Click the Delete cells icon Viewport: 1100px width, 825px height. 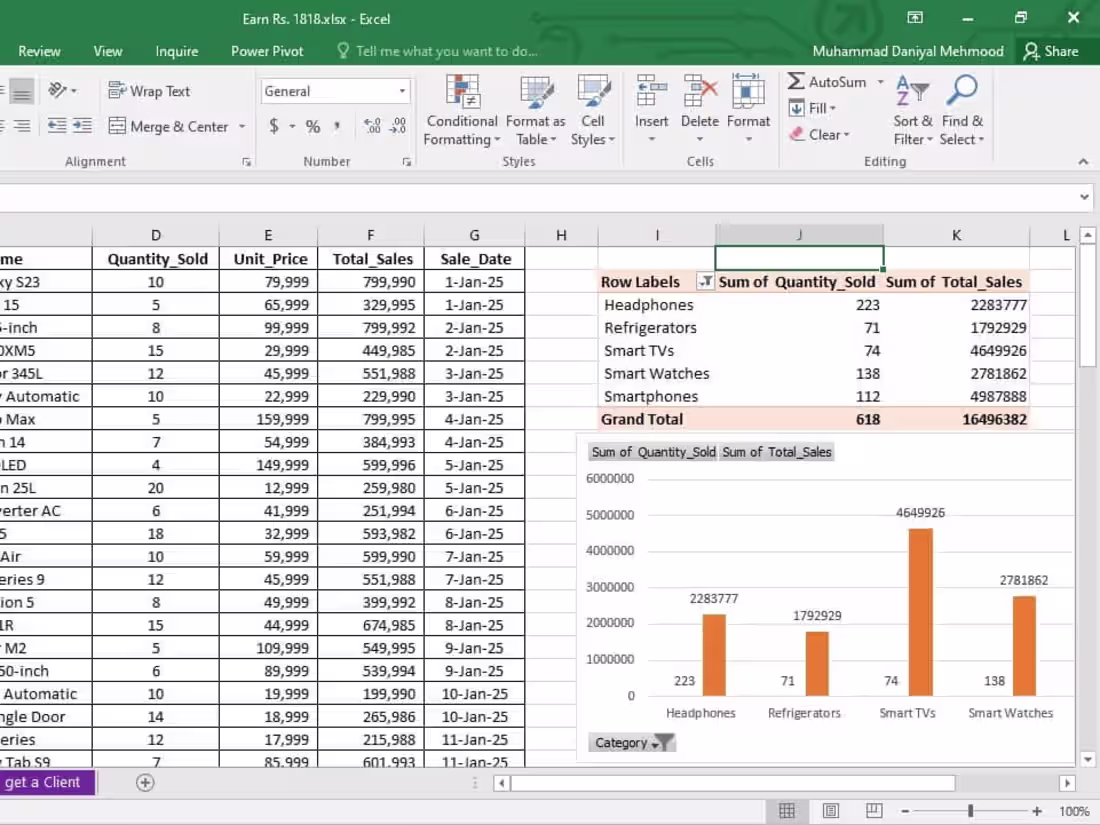(699, 91)
